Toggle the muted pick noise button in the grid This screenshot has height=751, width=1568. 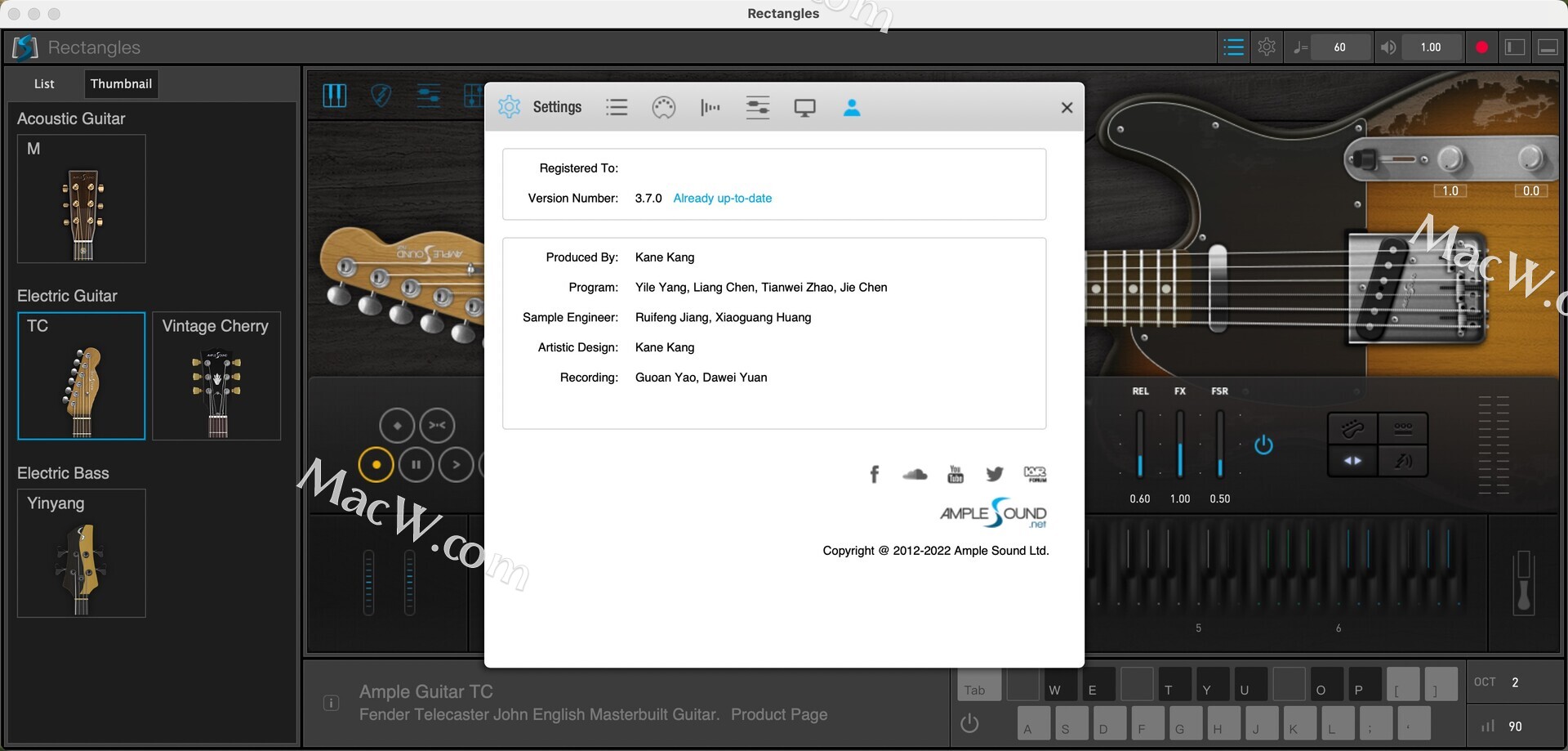click(x=1403, y=461)
